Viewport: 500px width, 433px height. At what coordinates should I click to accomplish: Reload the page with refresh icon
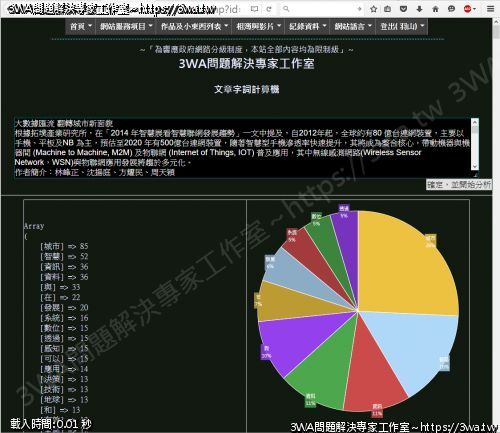(x=269, y=9)
